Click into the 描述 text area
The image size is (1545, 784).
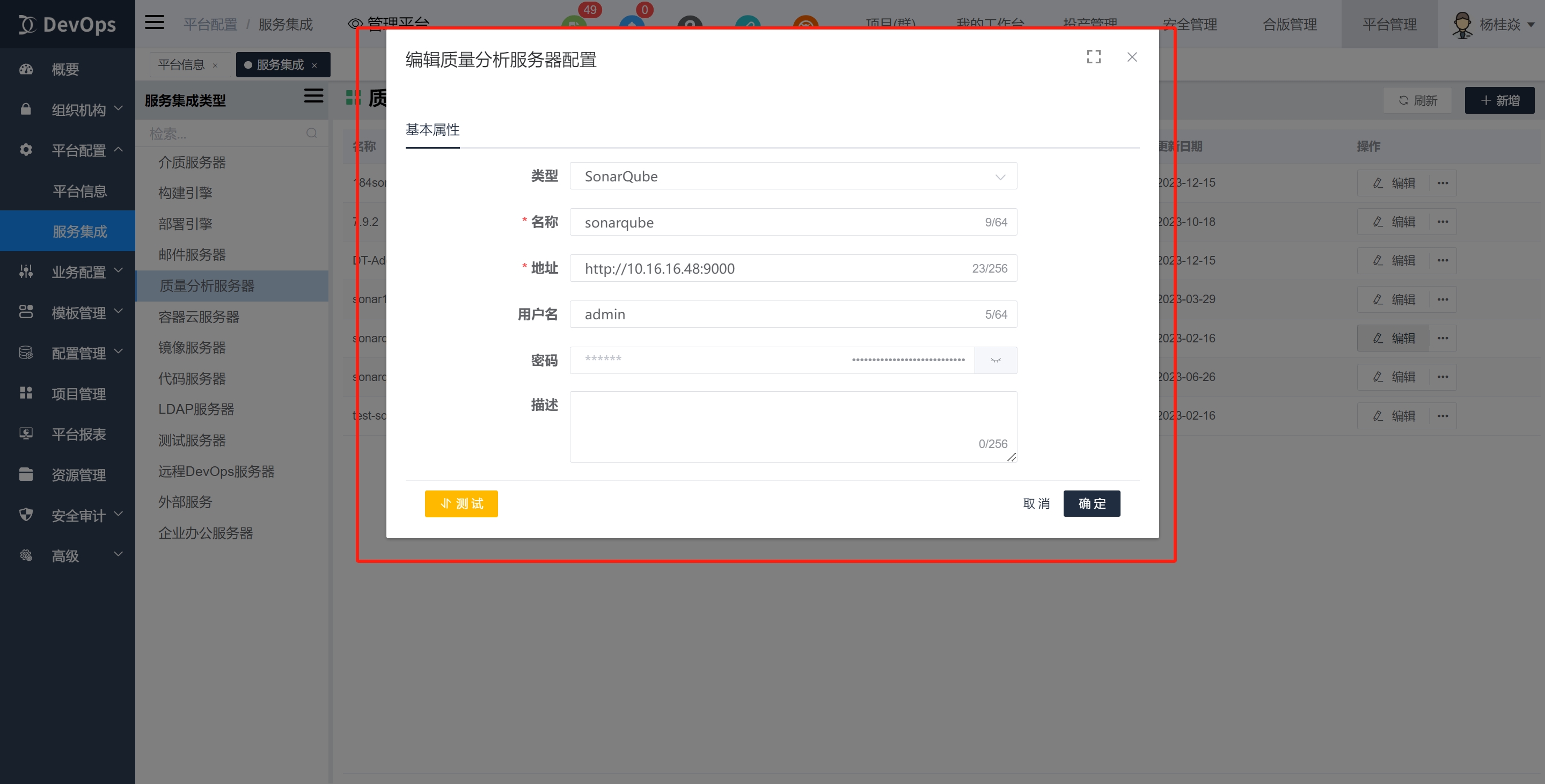pyautogui.click(x=793, y=426)
